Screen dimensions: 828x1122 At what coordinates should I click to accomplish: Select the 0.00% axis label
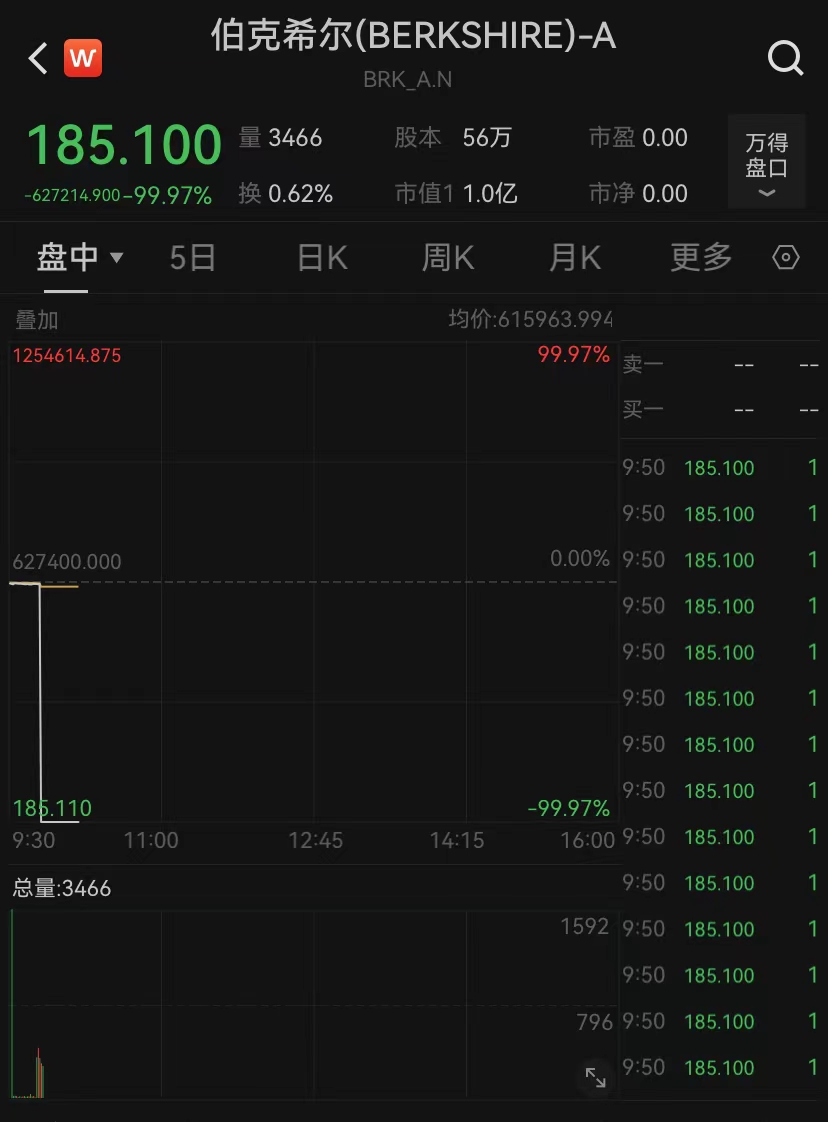click(x=580, y=558)
